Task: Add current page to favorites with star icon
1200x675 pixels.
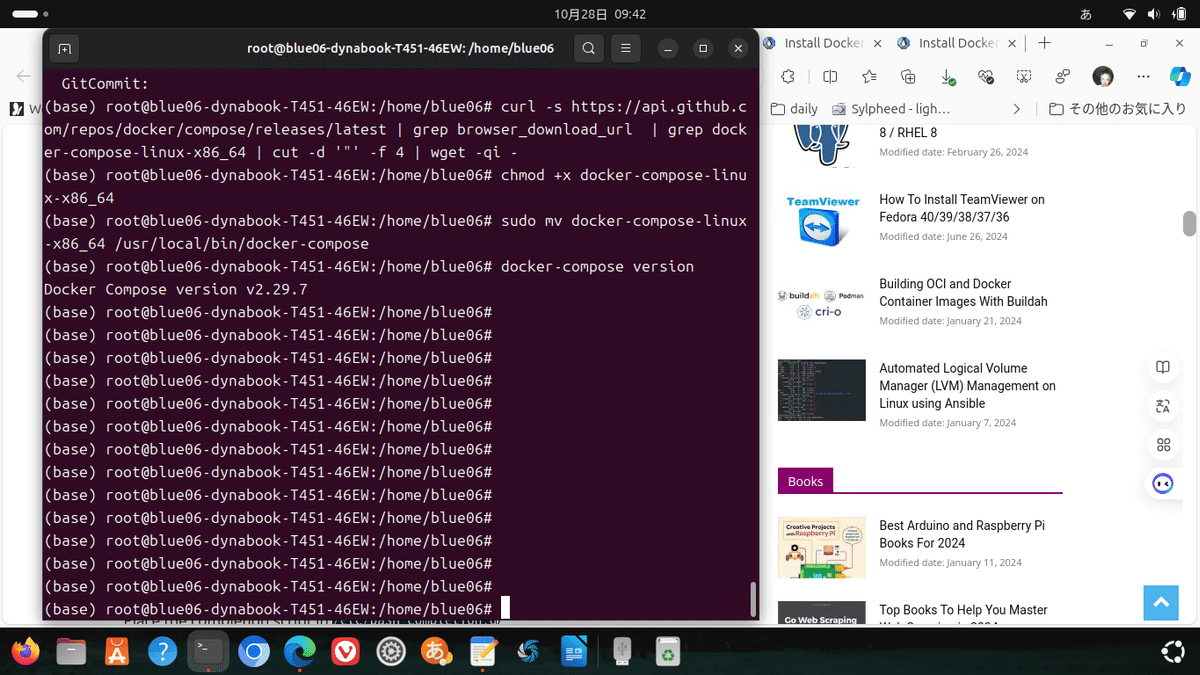Action: [x=868, y=76]
